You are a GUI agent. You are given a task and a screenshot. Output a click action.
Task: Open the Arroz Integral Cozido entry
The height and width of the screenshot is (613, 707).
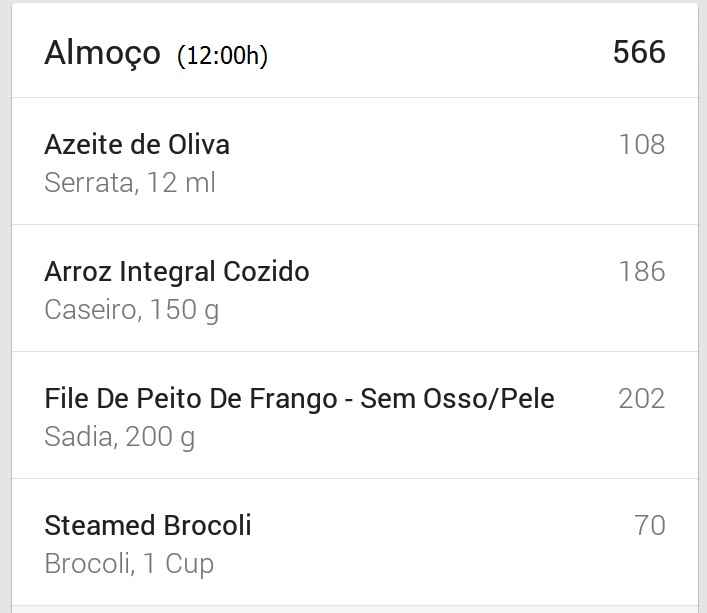[x=177, y=272]
